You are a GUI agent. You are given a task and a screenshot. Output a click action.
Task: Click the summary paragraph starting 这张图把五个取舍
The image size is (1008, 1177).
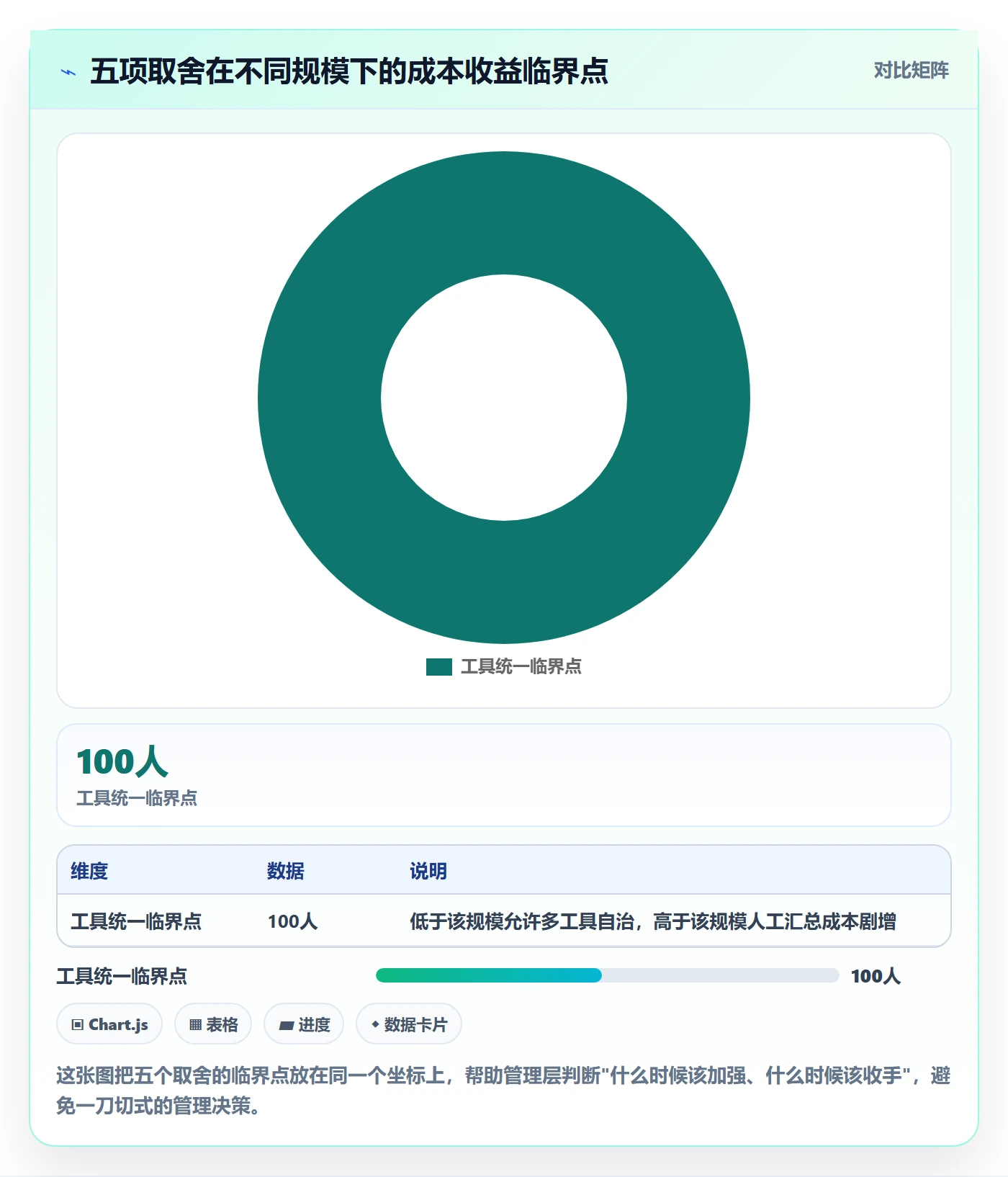coord(504,1091)
